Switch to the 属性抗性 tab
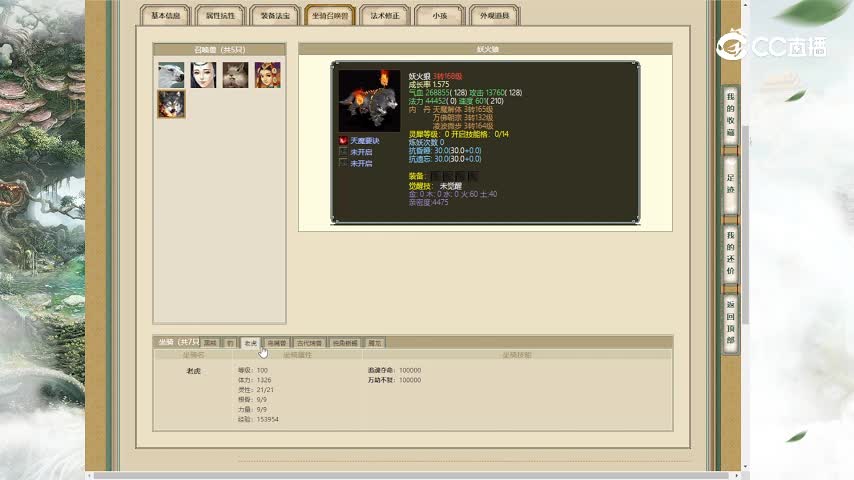The height and width of the screenshot is (480, 854). [220, 15]
